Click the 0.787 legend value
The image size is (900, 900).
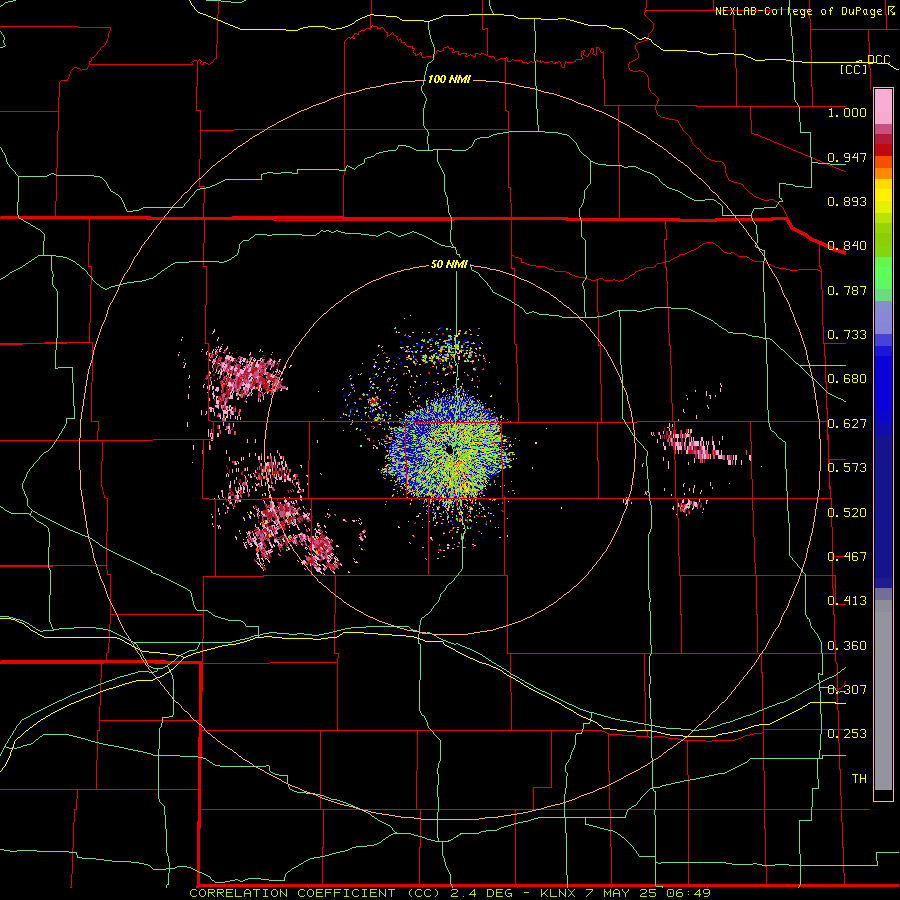coord(847,290)
